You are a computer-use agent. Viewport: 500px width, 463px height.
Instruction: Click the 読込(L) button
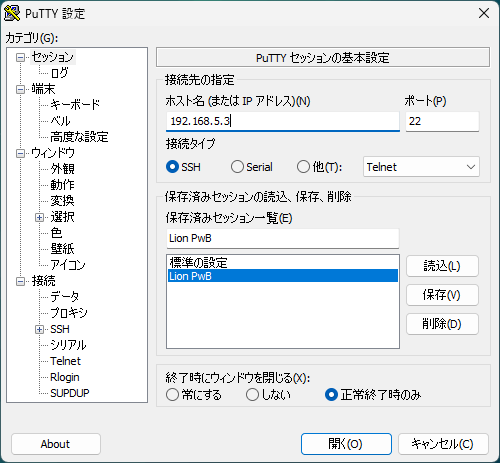442,266
